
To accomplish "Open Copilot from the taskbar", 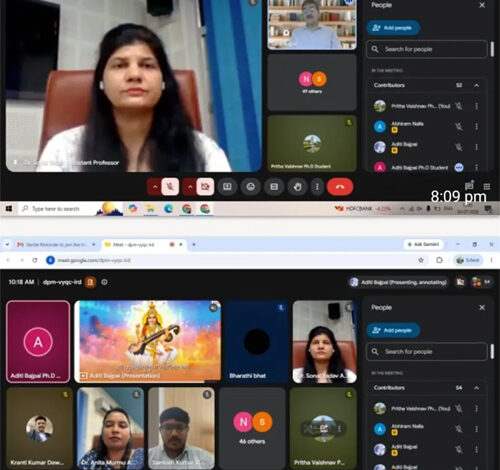I will tap(133, 209).
